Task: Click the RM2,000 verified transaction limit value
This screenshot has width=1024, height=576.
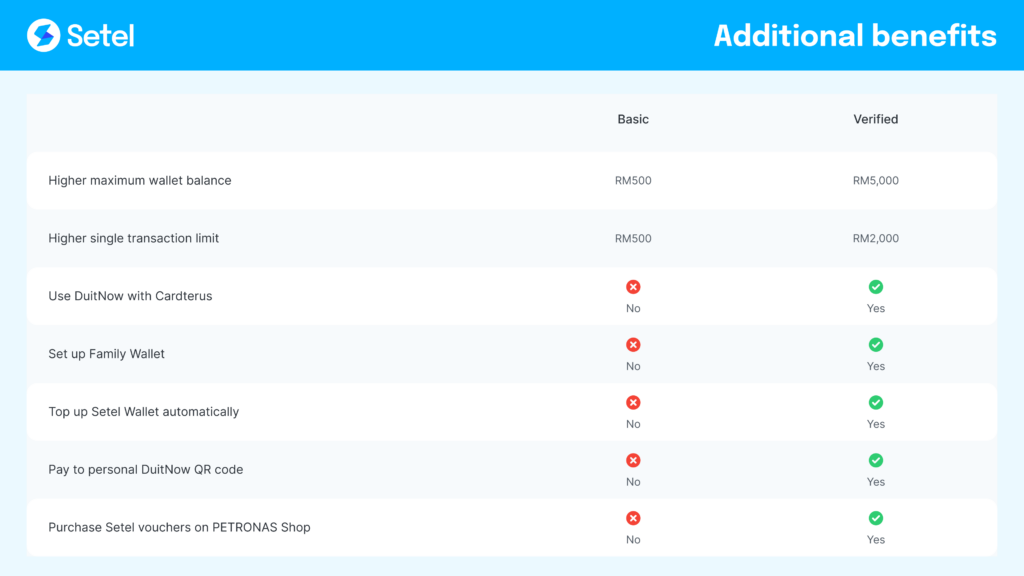Action: tap(876, 239)
